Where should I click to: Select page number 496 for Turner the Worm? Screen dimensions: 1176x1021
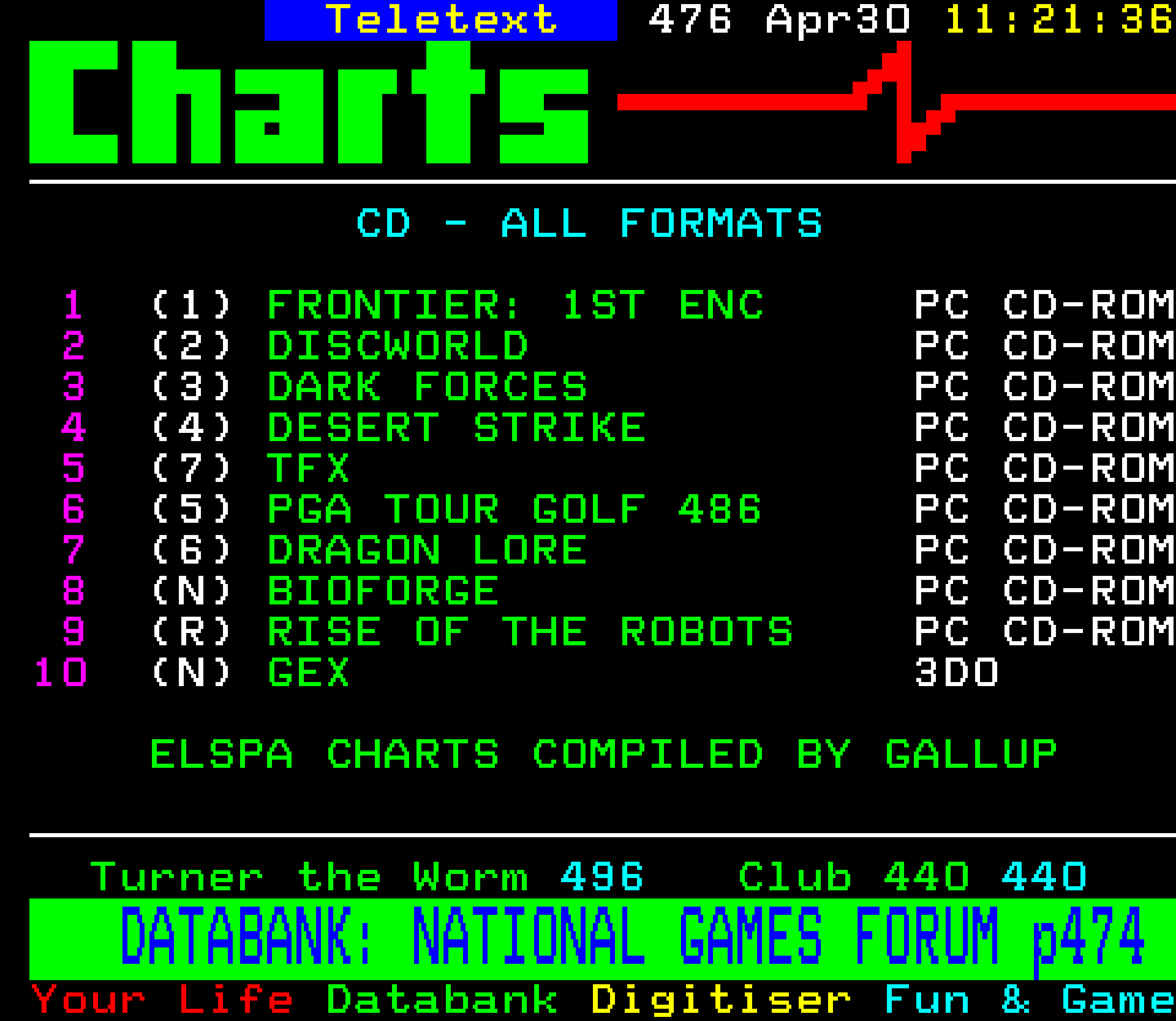pos(602,877)
